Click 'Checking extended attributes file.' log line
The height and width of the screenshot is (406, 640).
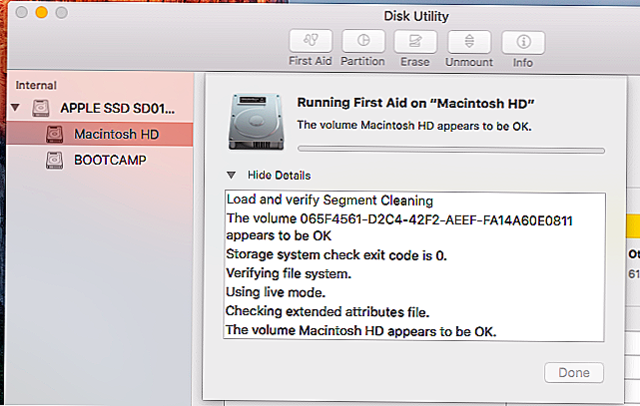click(328, 312)
